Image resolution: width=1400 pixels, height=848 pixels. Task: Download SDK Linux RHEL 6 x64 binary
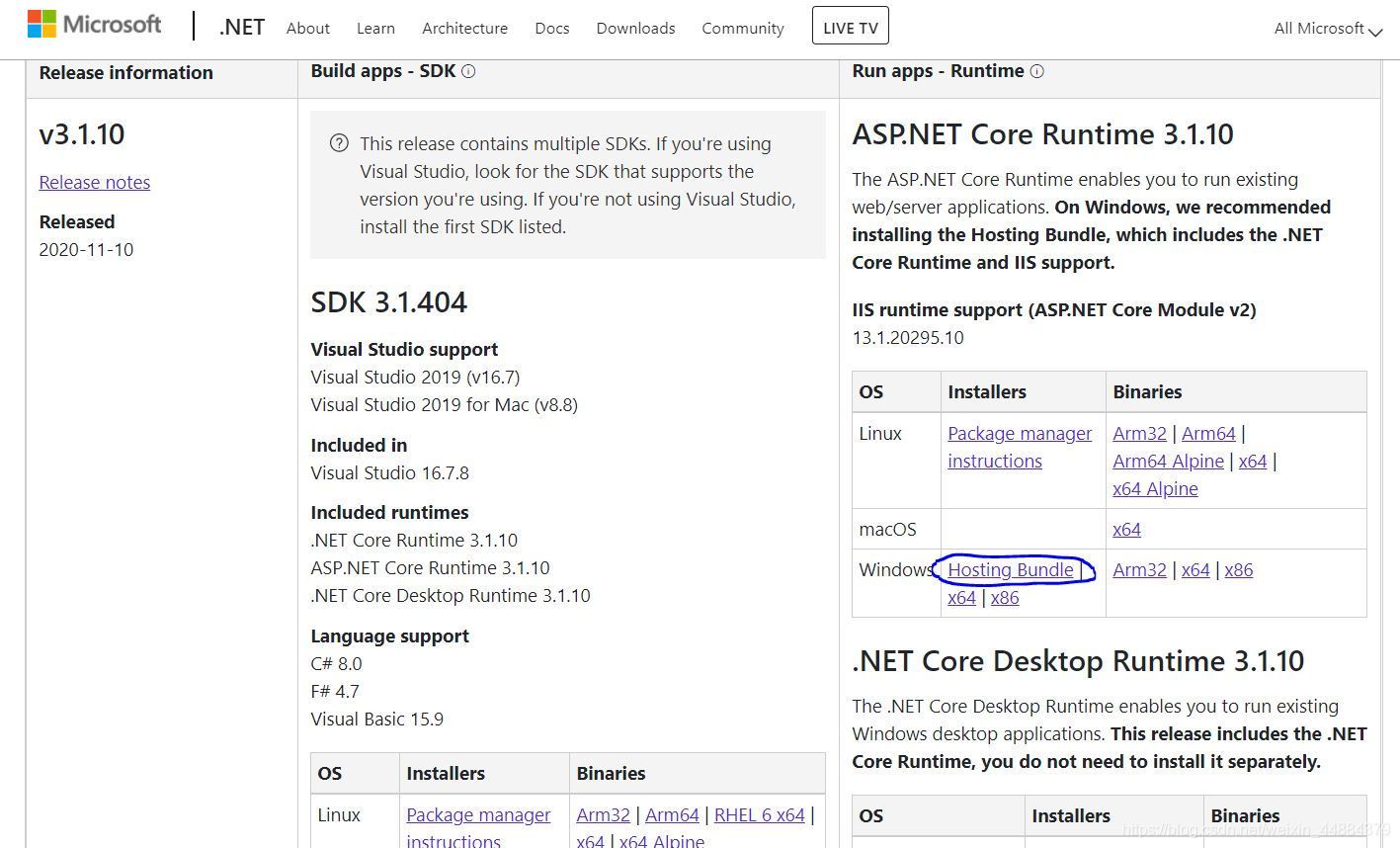tap(759, 814)
